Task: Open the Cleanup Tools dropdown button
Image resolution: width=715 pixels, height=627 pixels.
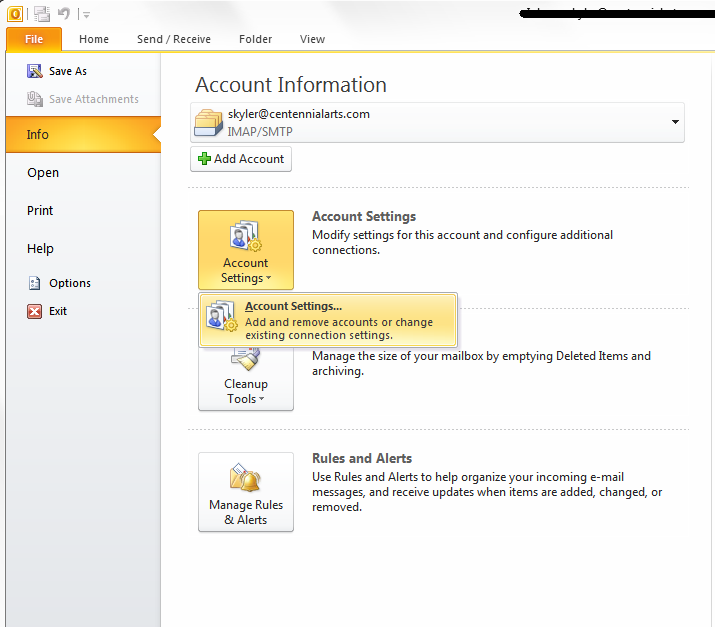Action: pyautogui.click(x=246, y=378)
